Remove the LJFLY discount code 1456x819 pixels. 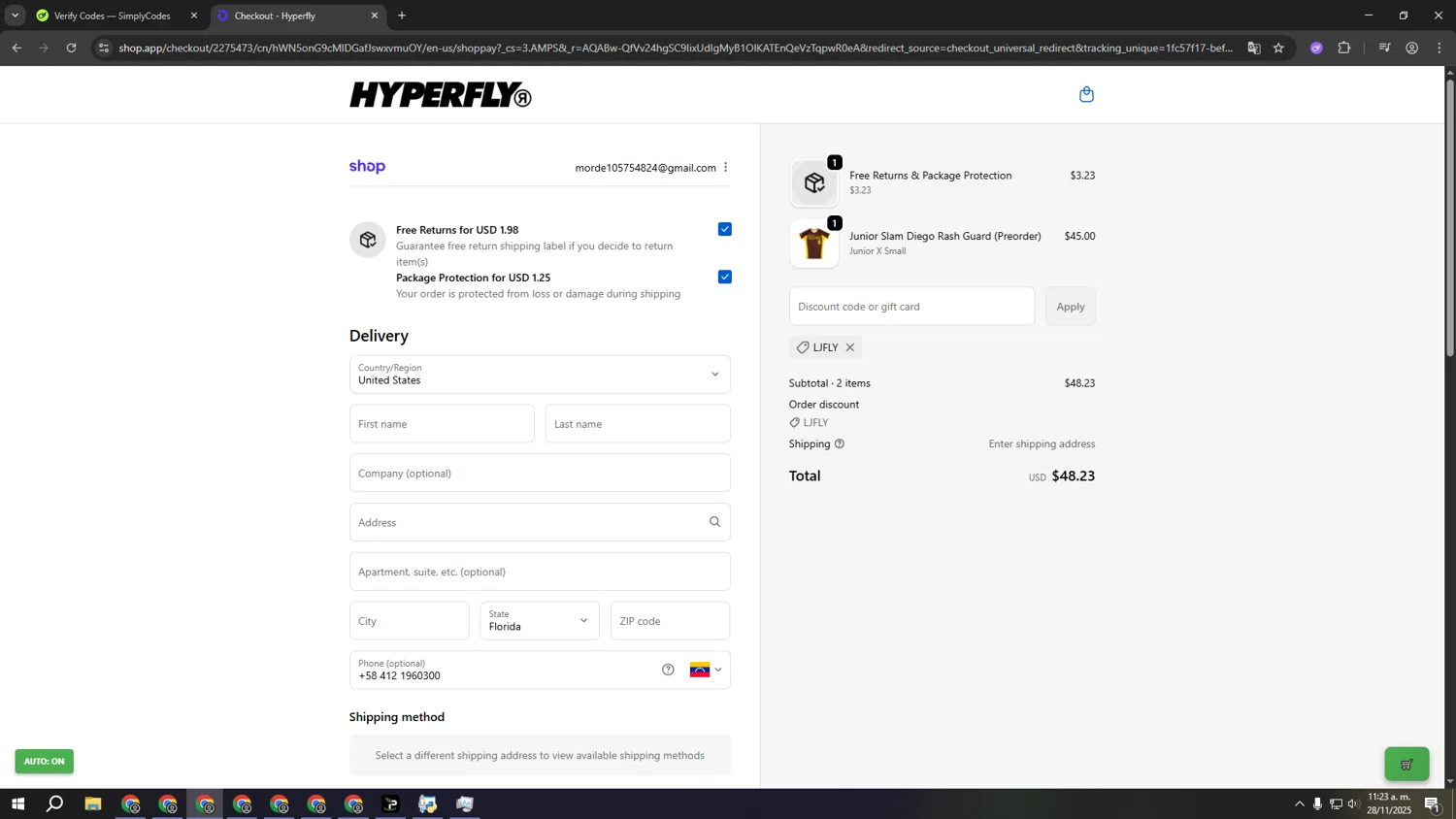[850, 347]
